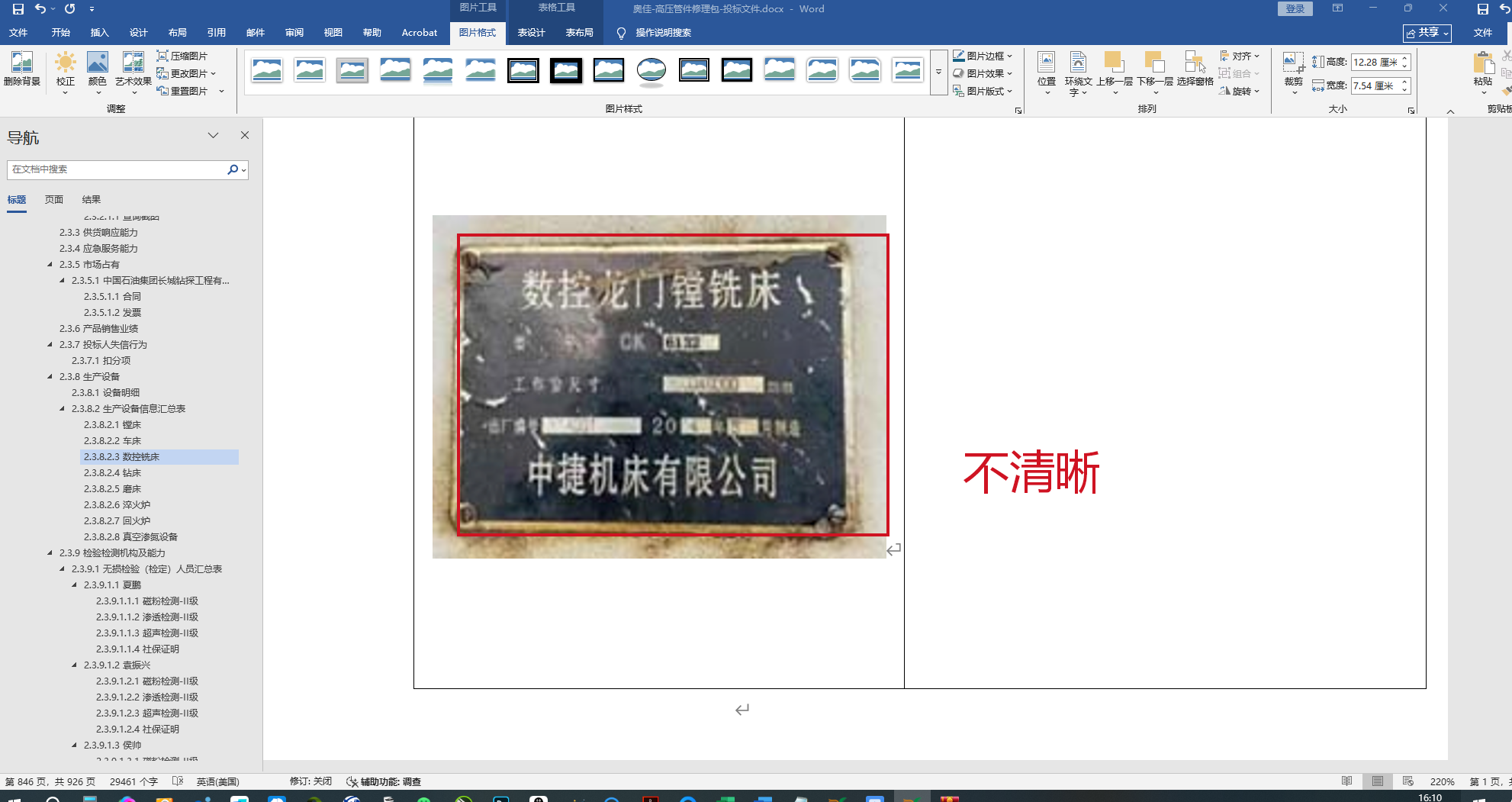The height and width of the screenshot is (802, 1512).
Task: Click the 宽度 (Width) input field
Action: click(1375, 86)
